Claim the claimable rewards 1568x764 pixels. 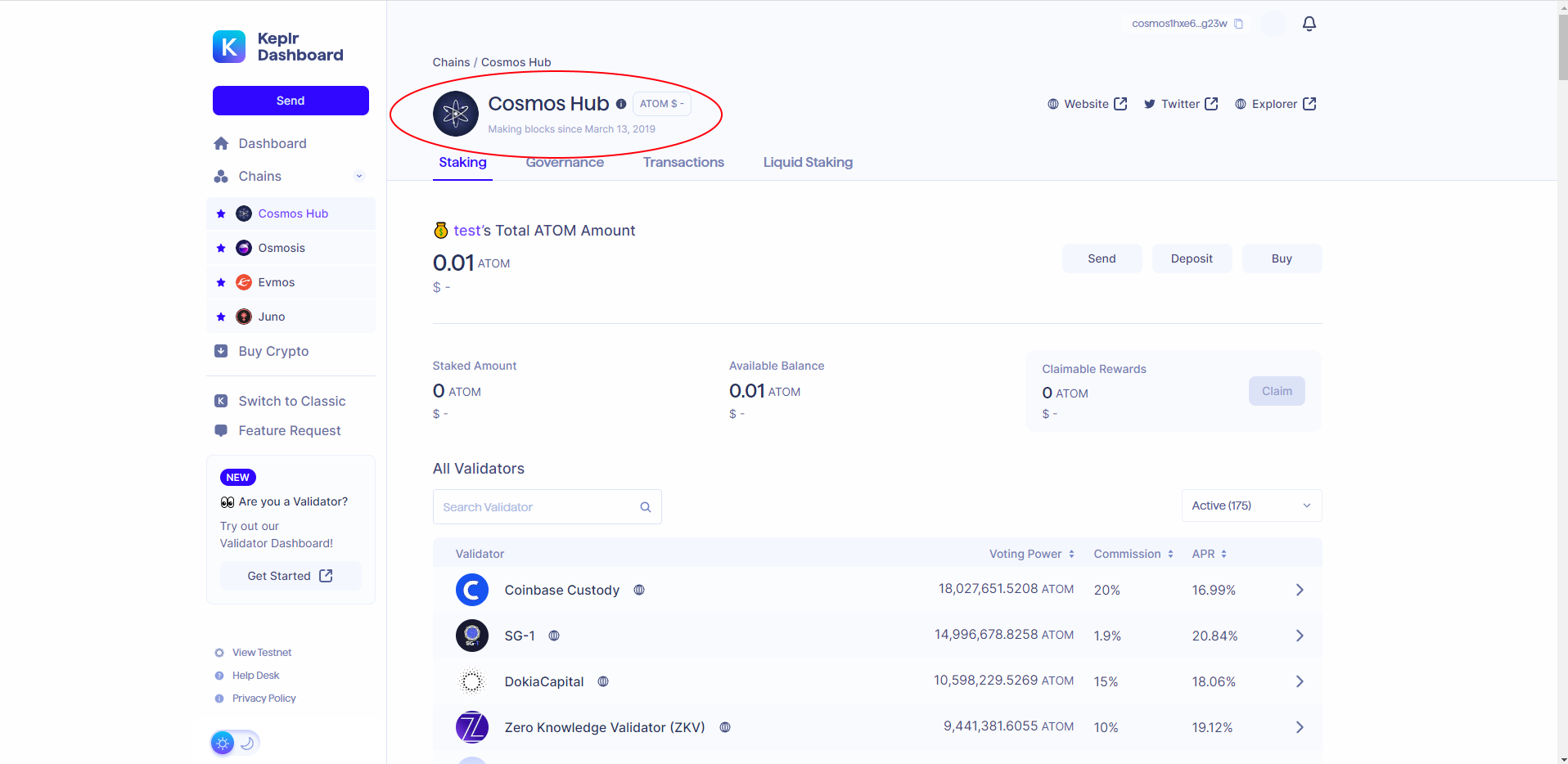click(x=1277, y=391)
